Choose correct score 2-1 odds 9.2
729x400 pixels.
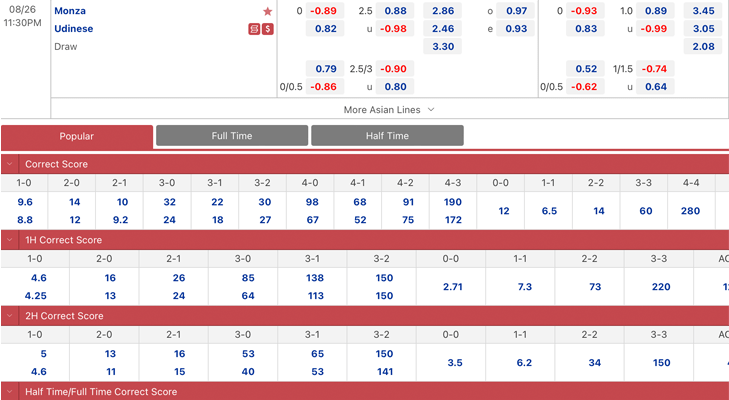(x=120, y=220)
